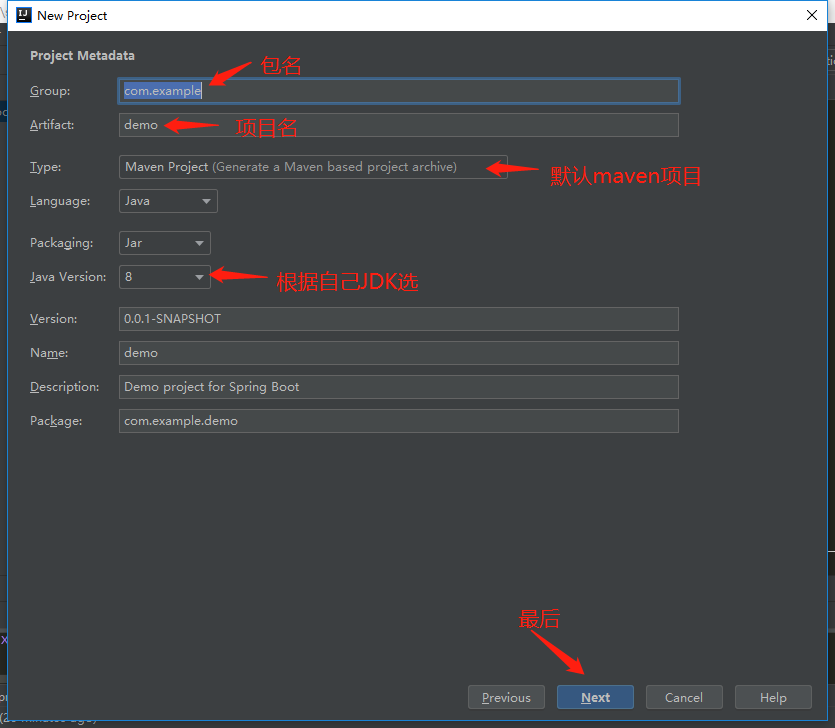Click the Packaging label
This screenshot has height=728, width=835.
coord(61,243)
